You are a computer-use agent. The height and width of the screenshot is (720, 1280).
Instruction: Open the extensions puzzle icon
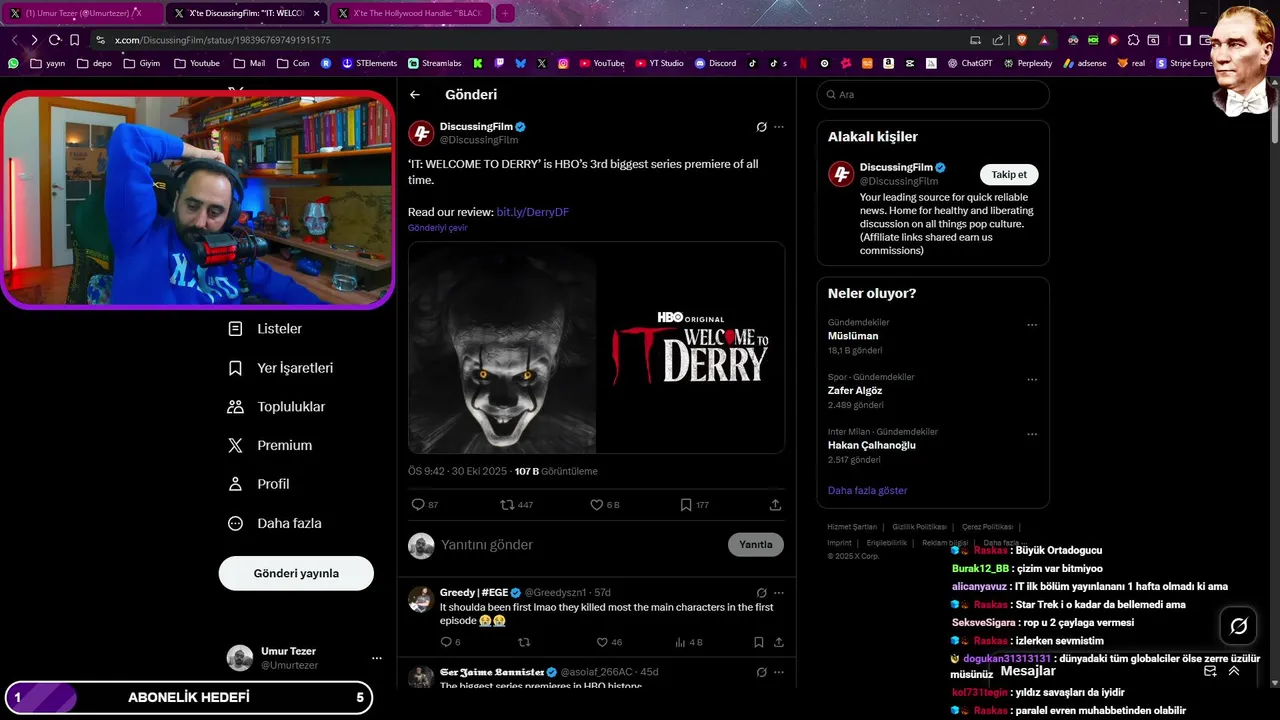(x=1133, y=40)
